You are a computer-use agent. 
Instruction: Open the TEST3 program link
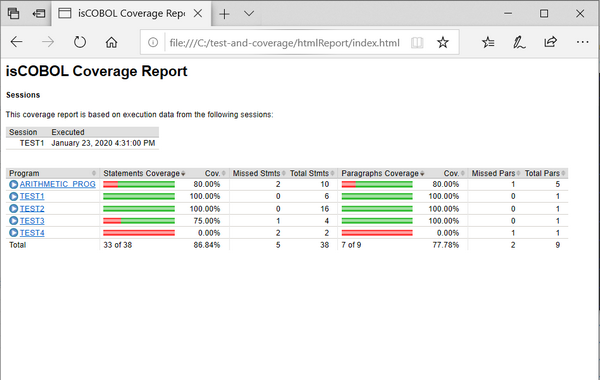32,221
